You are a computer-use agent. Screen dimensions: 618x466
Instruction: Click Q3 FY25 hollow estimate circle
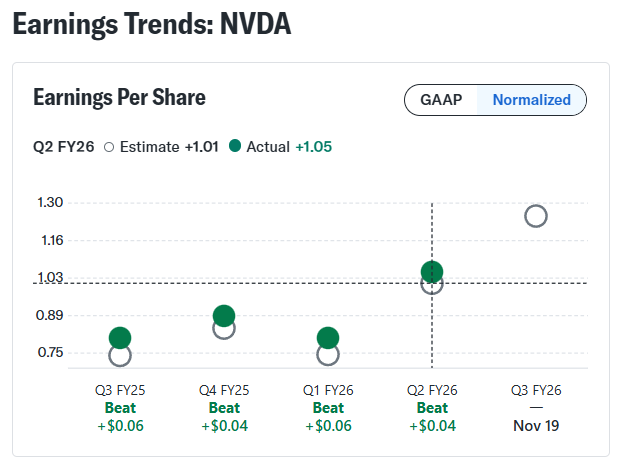(x=120, y=356)
